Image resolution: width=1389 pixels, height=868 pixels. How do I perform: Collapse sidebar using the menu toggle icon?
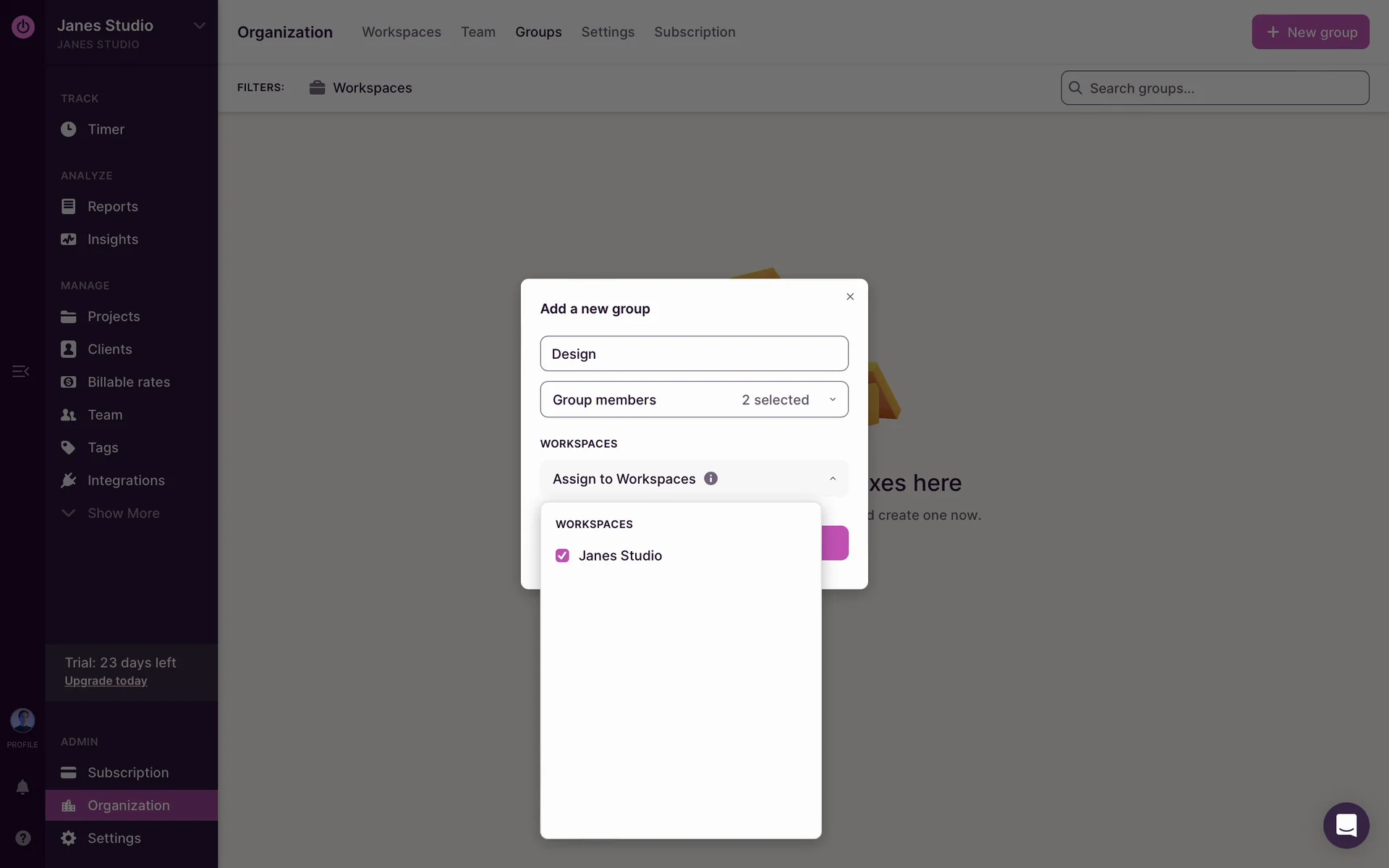coord(20,371)
